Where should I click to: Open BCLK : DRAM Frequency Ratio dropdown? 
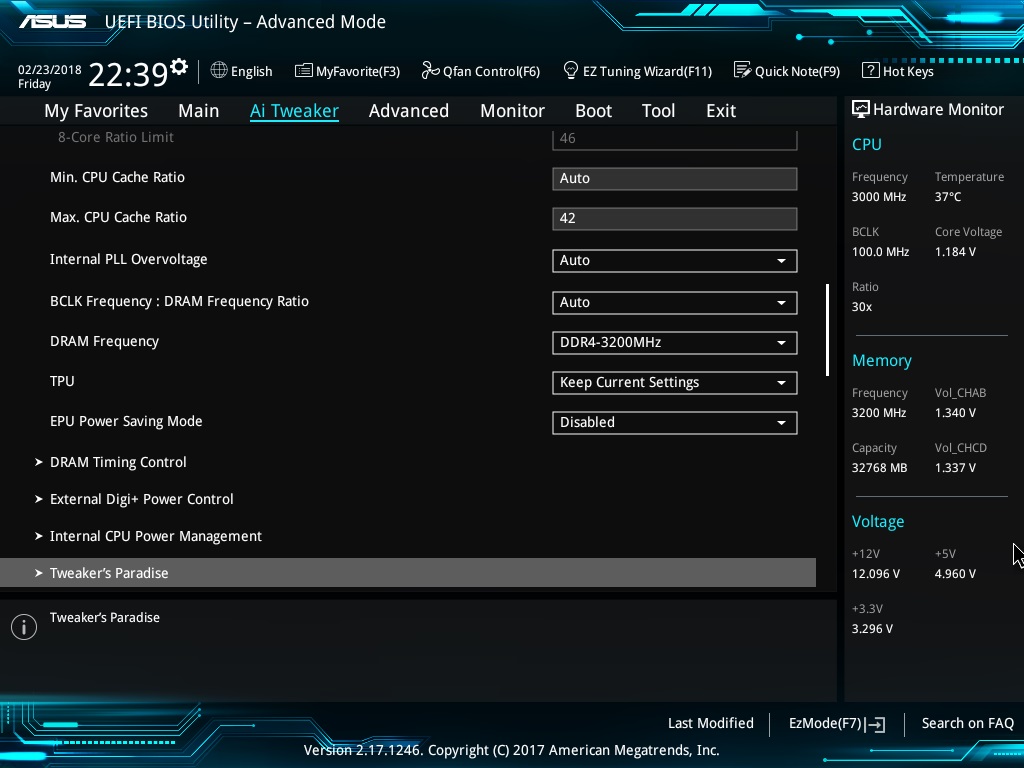[x=675, y=302]
